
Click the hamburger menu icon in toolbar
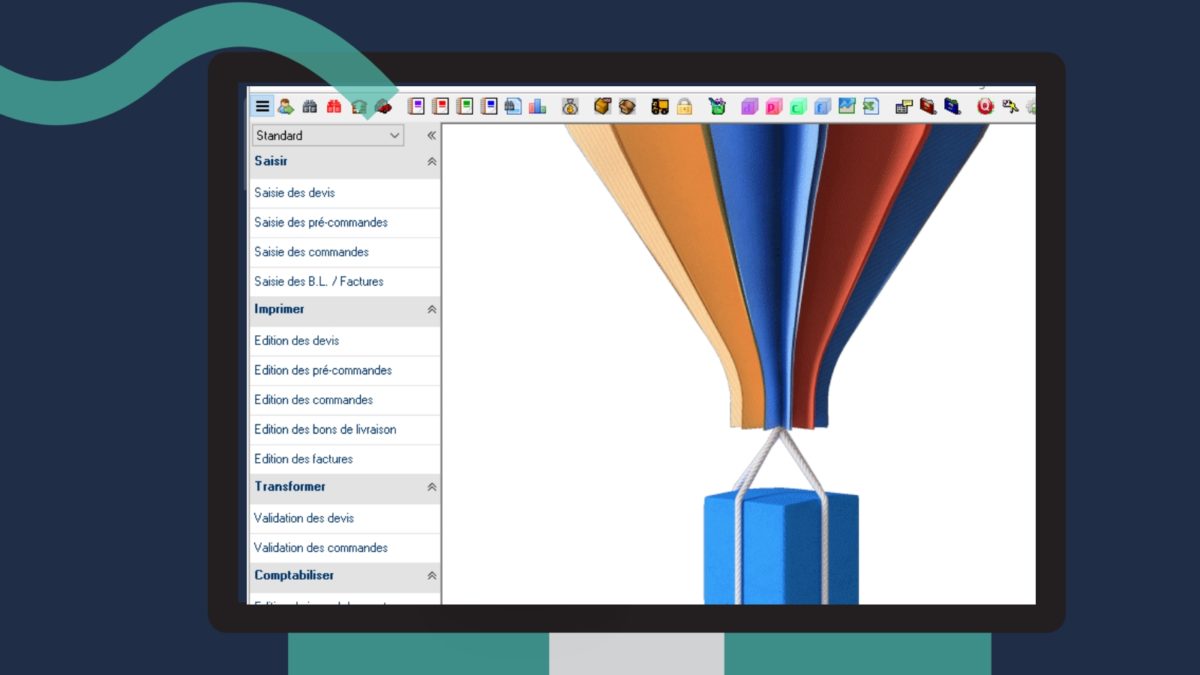pyautogui.click(x=262, y=106)
